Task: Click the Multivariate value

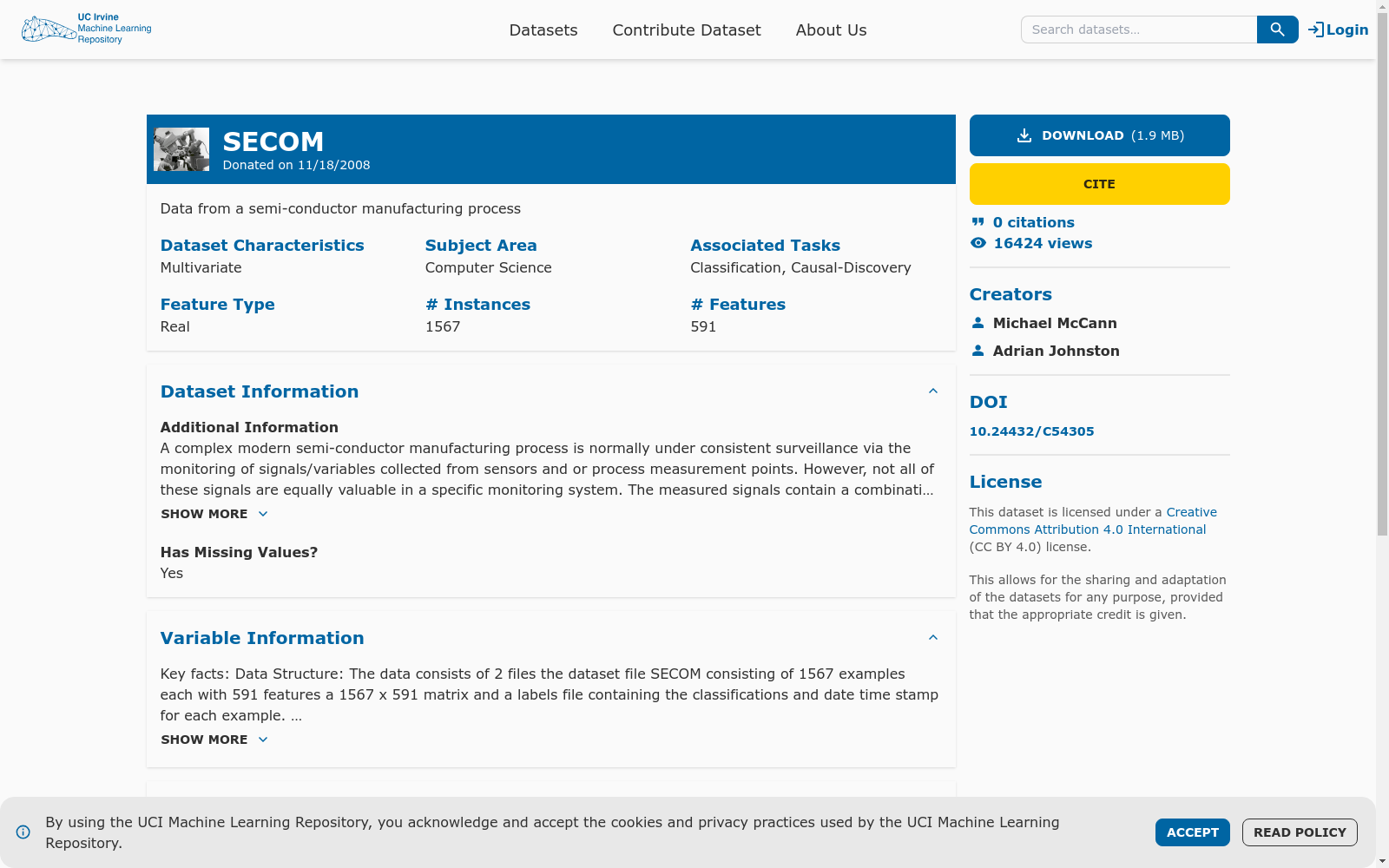Action: (201, 267)
